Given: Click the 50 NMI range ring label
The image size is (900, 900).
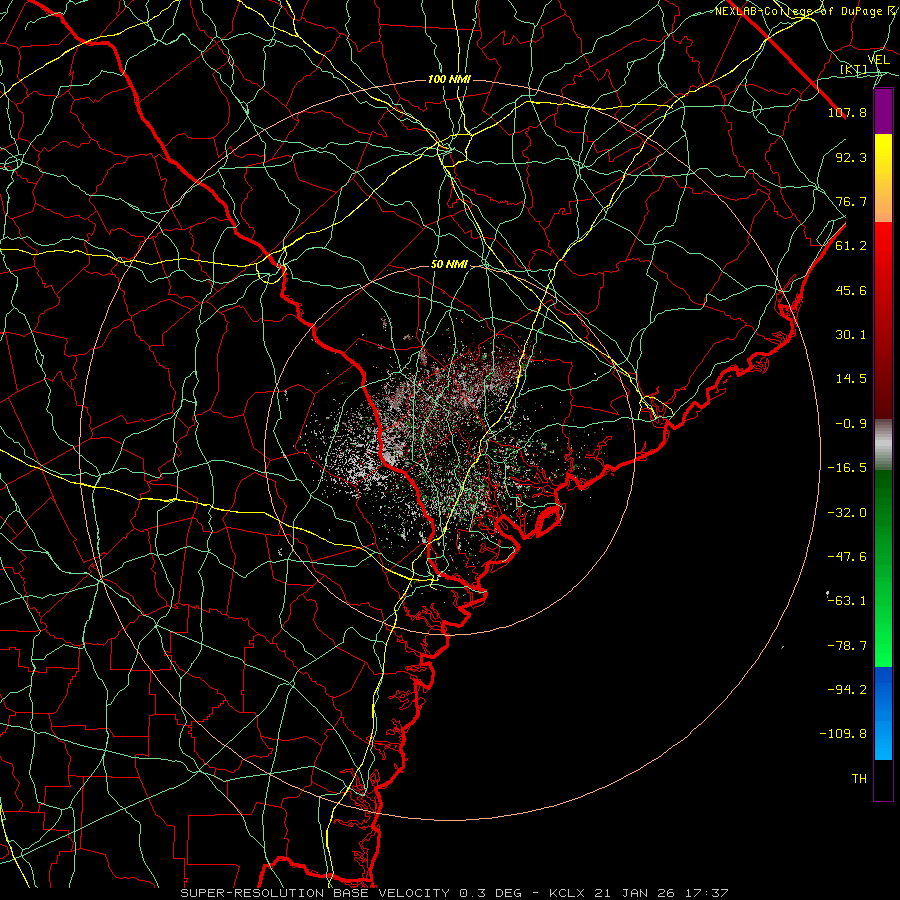Looking at the screenshot, I should pos(449,265).
